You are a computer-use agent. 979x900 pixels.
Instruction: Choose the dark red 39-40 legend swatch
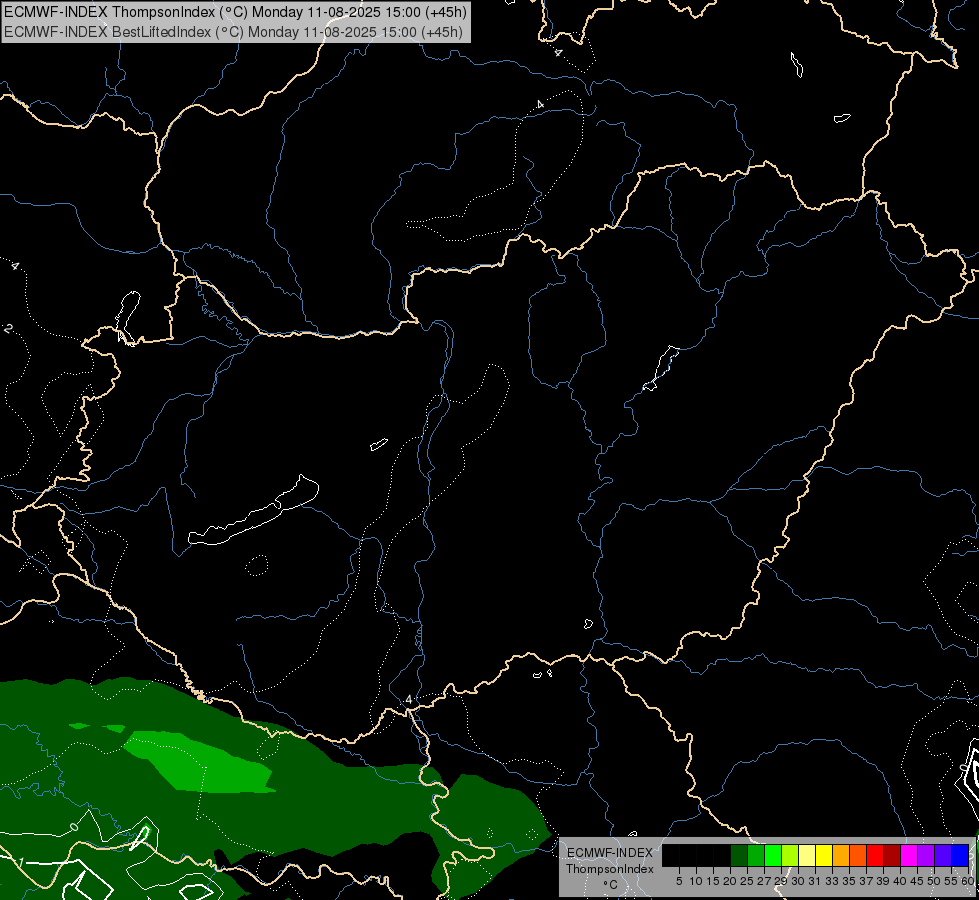[x=893, y=855]
